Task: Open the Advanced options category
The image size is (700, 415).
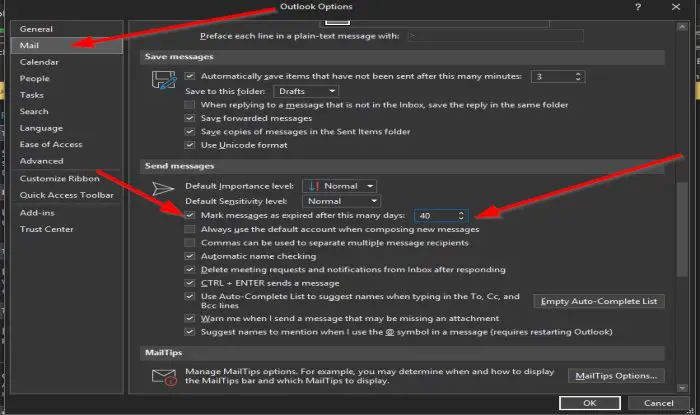Action: click(67, 161)
